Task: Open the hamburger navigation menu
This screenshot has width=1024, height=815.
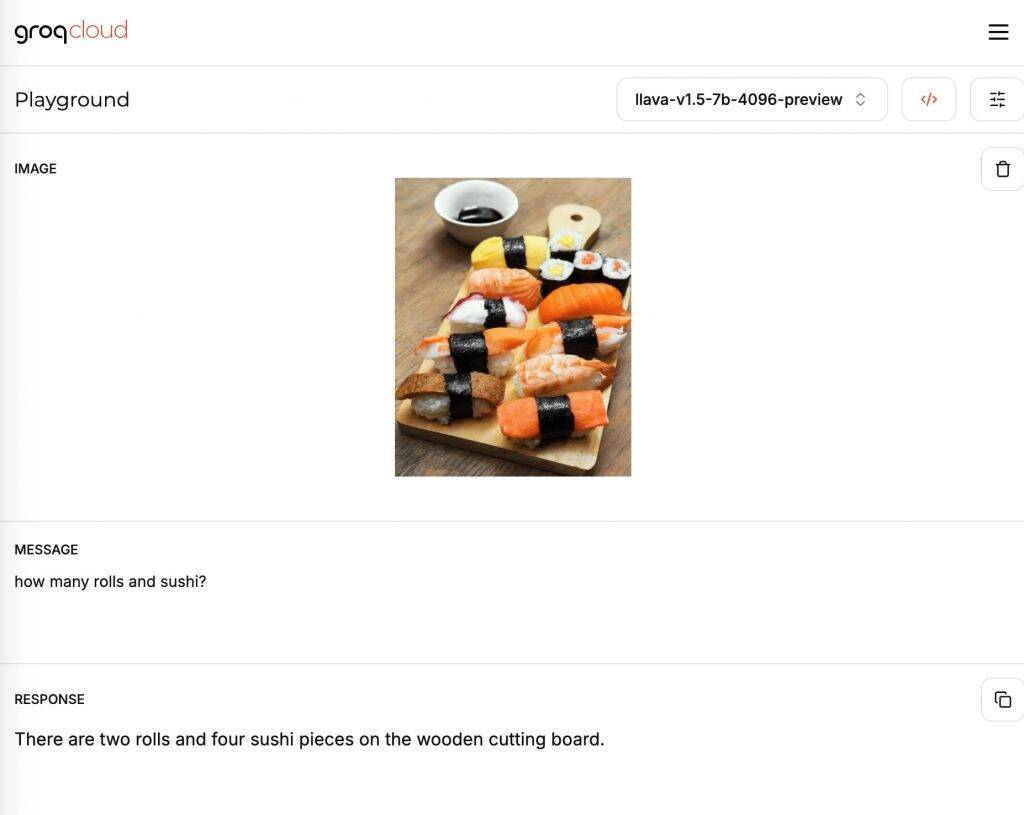Action: point(998,31)
